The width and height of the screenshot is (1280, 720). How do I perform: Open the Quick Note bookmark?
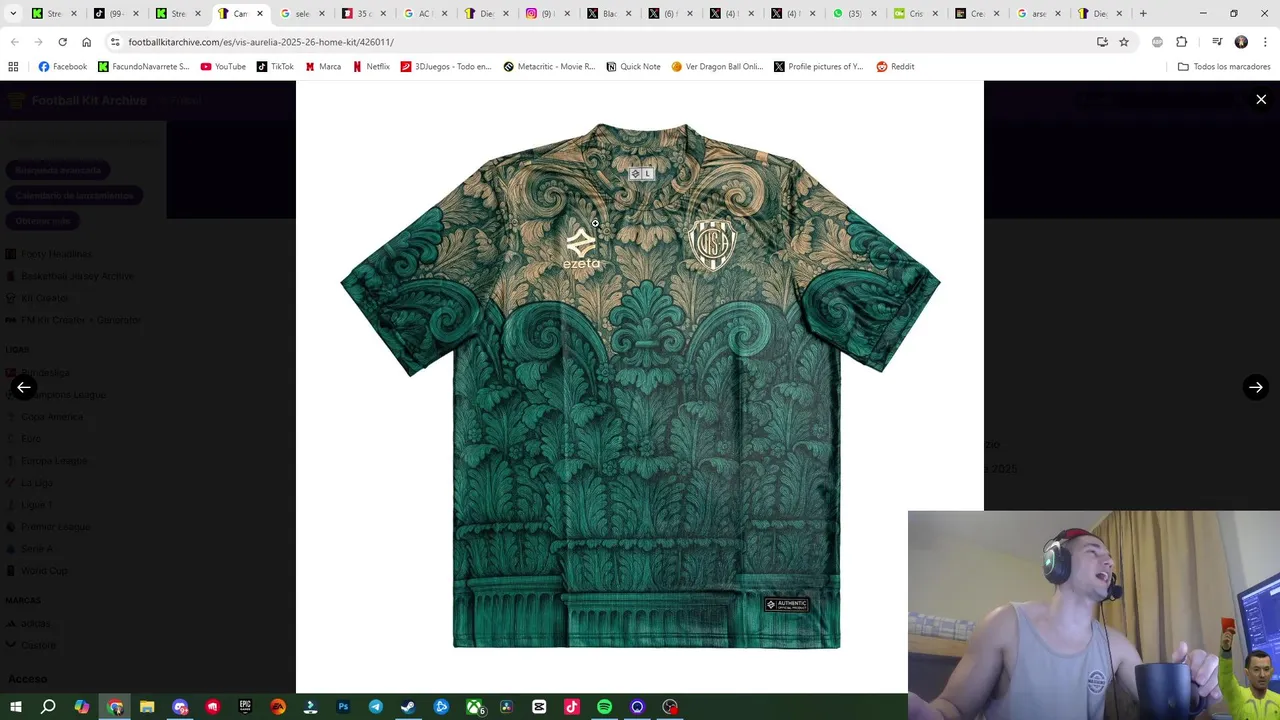tap(633, 66)
